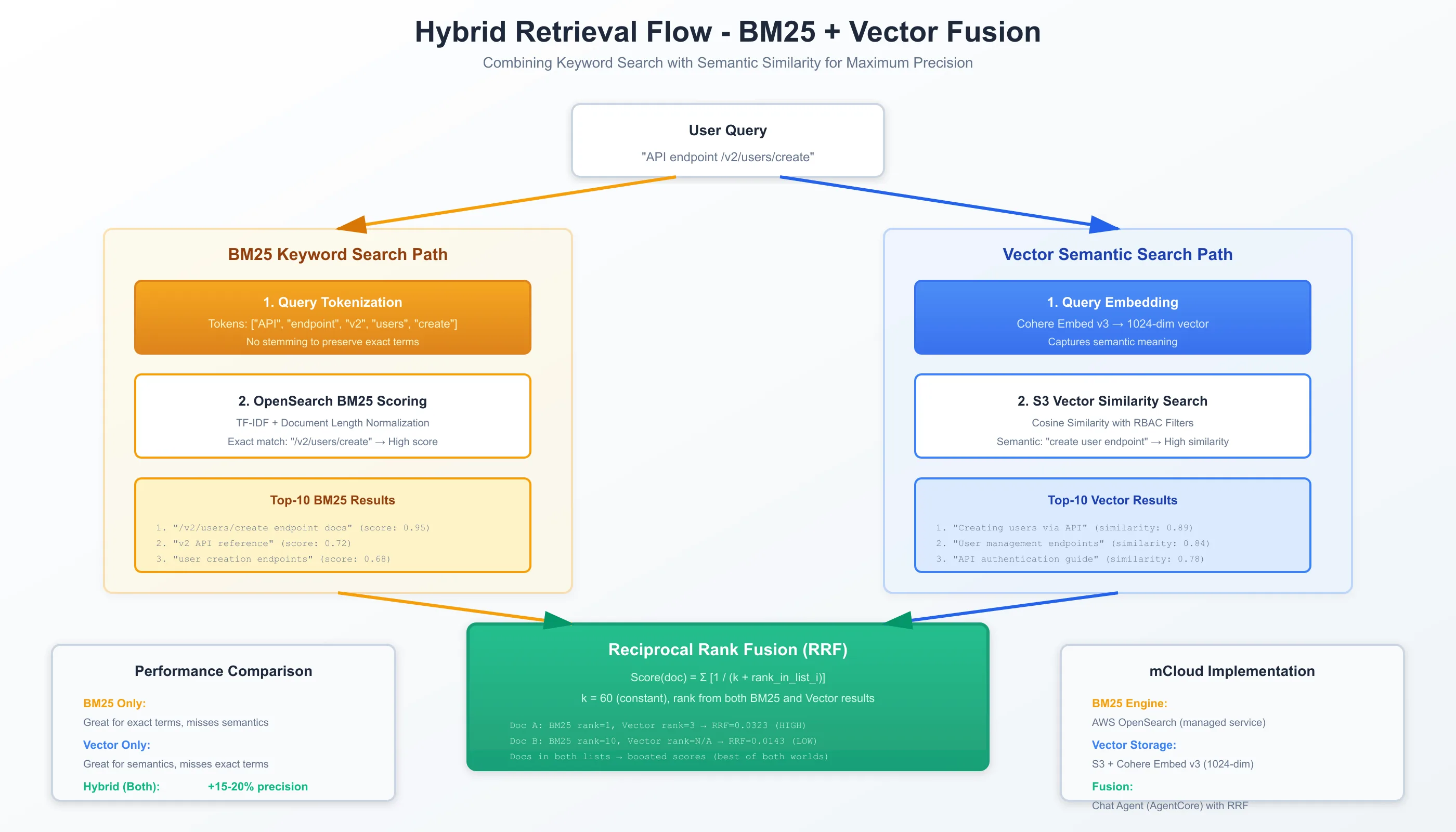Click the 'BM25 Engine:' label
This screenshot has width=1456, height=832.
click(x=1129, y=704)
